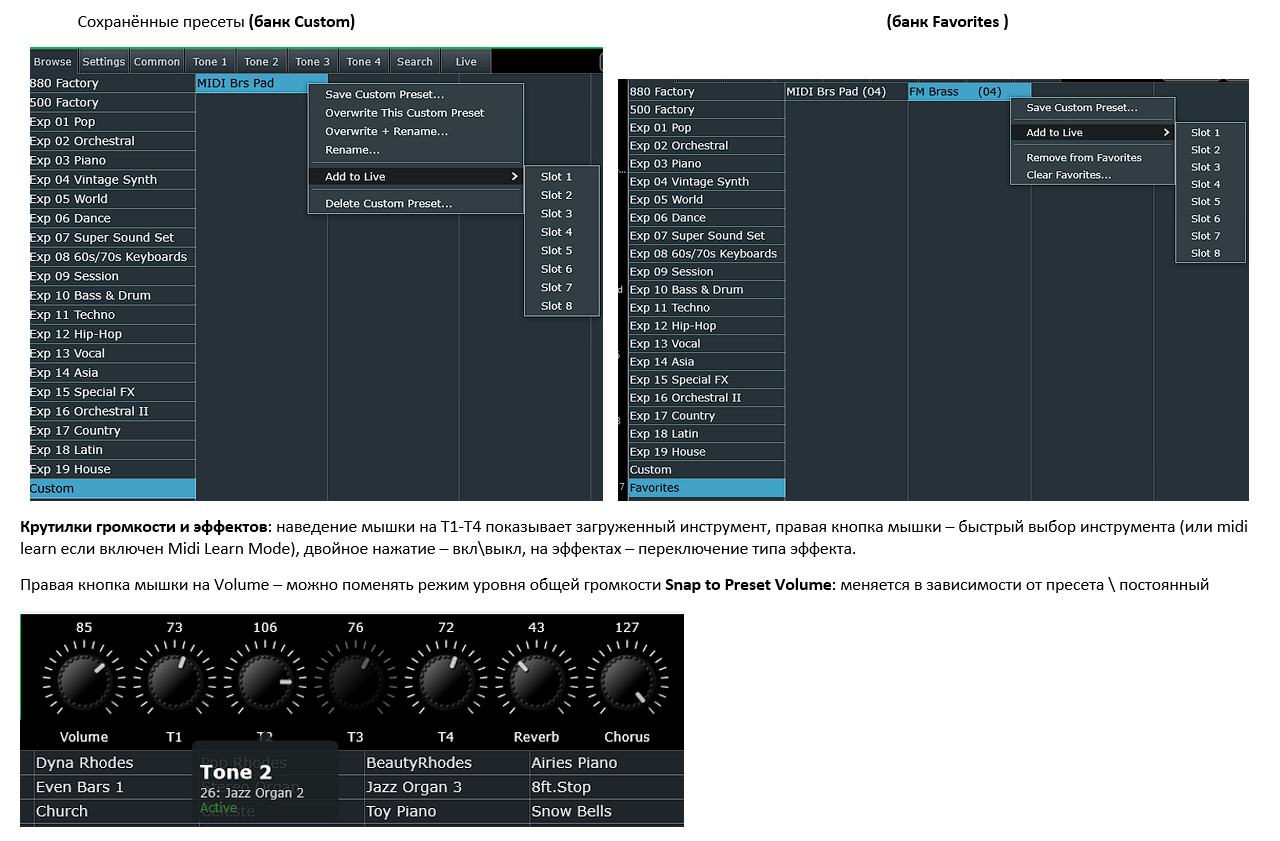Screen dimensions: 1280x841
Task: Expand Add to Live submenu arrow in Favorites bank menu
Action: [x=1166, y=132]
